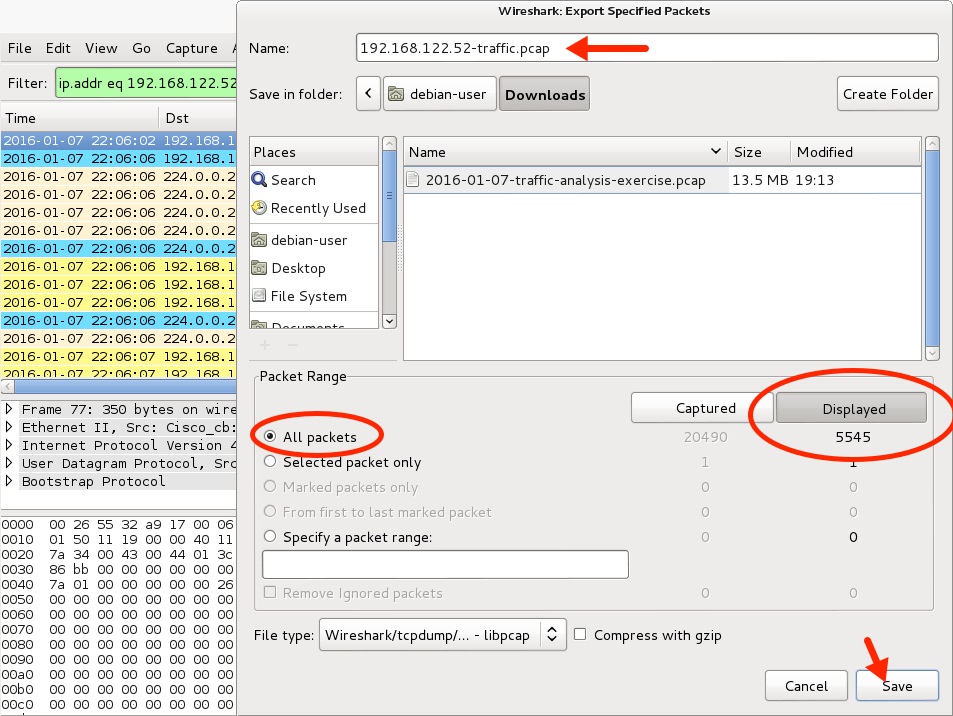
Task: Select the Desktop folder icon in Places
Action: (x=259, y=268)
